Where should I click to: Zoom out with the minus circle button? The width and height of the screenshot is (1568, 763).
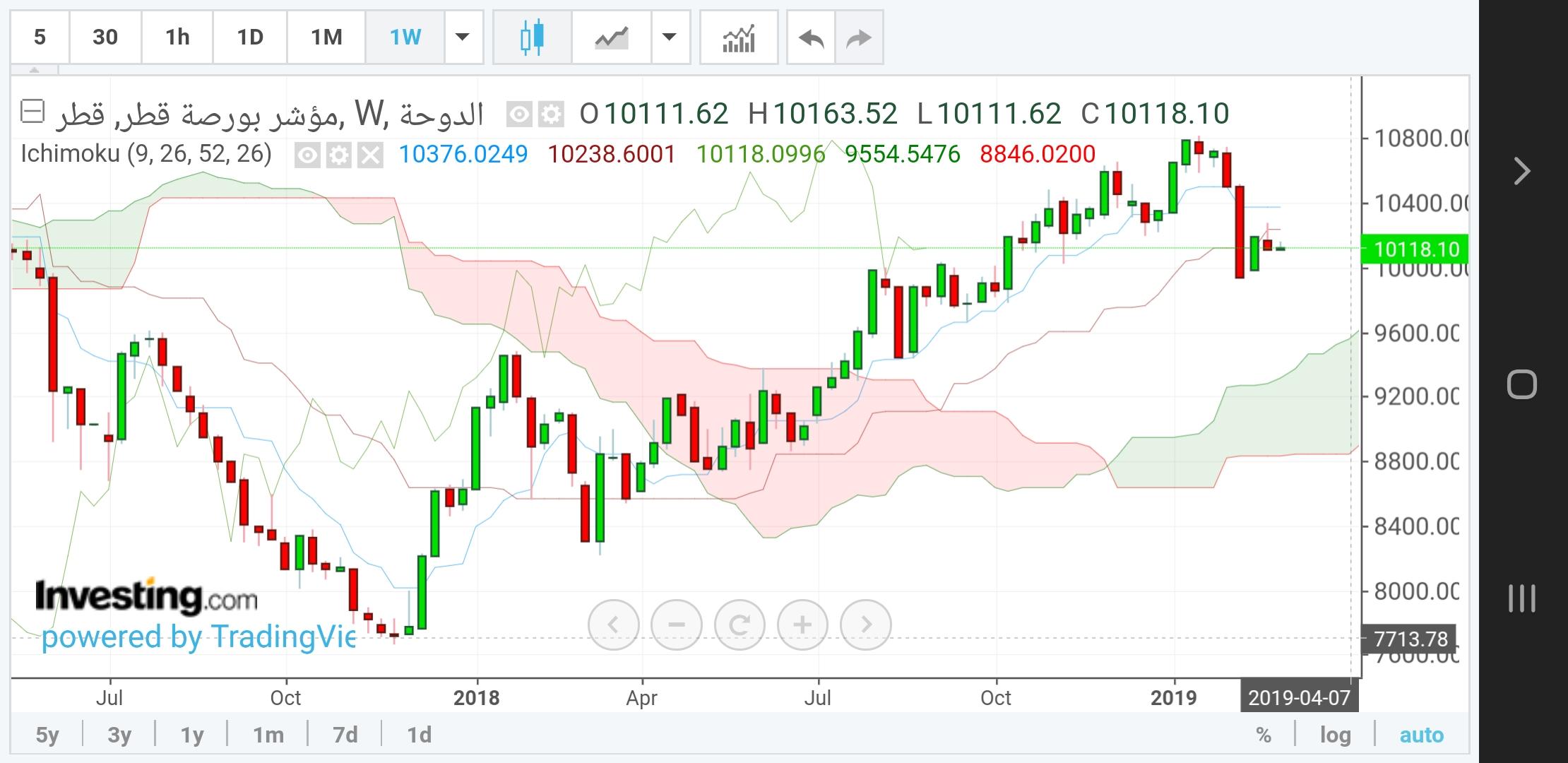tap(677, 625)
